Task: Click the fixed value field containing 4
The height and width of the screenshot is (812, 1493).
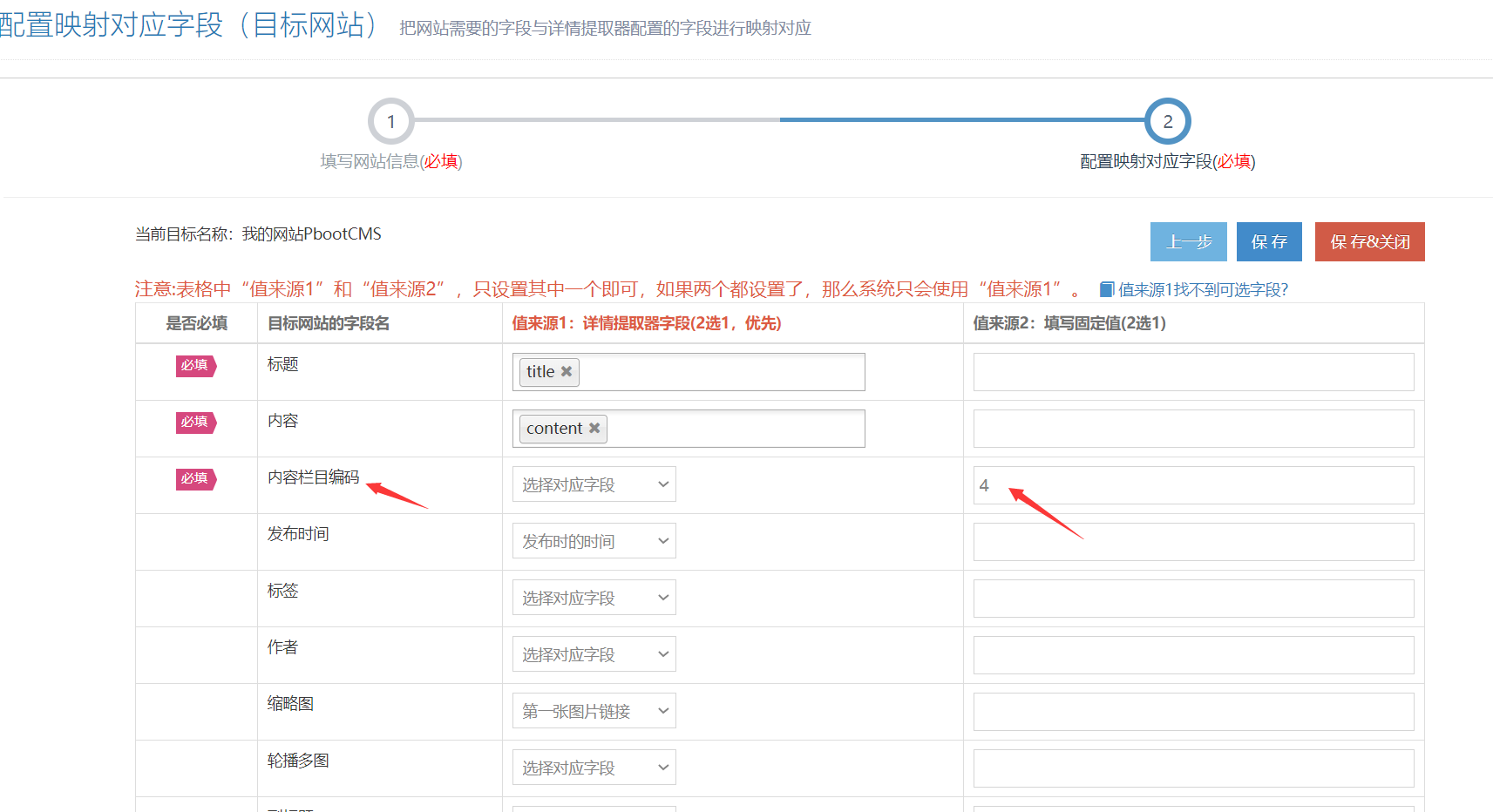Action: 1192,485
